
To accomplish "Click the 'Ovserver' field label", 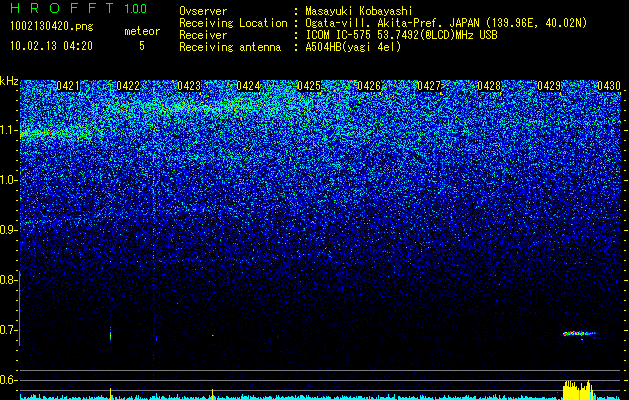I will 203,11.
